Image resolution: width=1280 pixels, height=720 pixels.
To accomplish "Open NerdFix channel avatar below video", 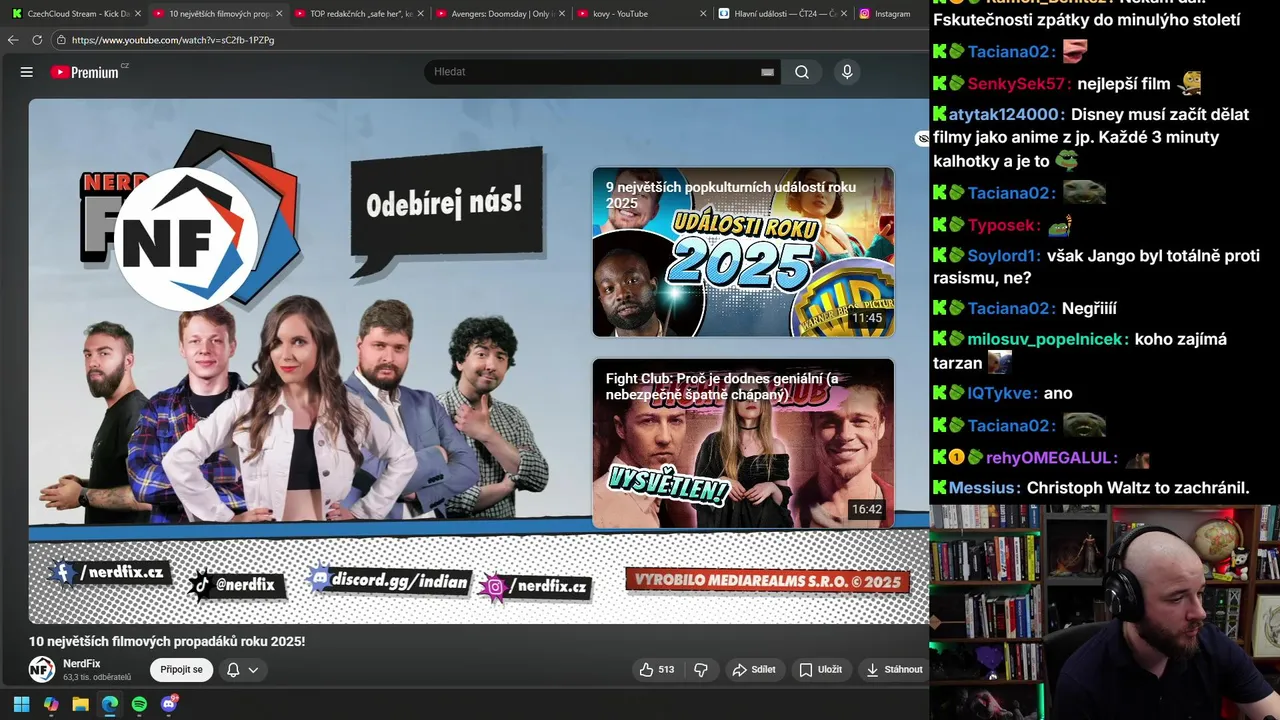I will [41, 669].
